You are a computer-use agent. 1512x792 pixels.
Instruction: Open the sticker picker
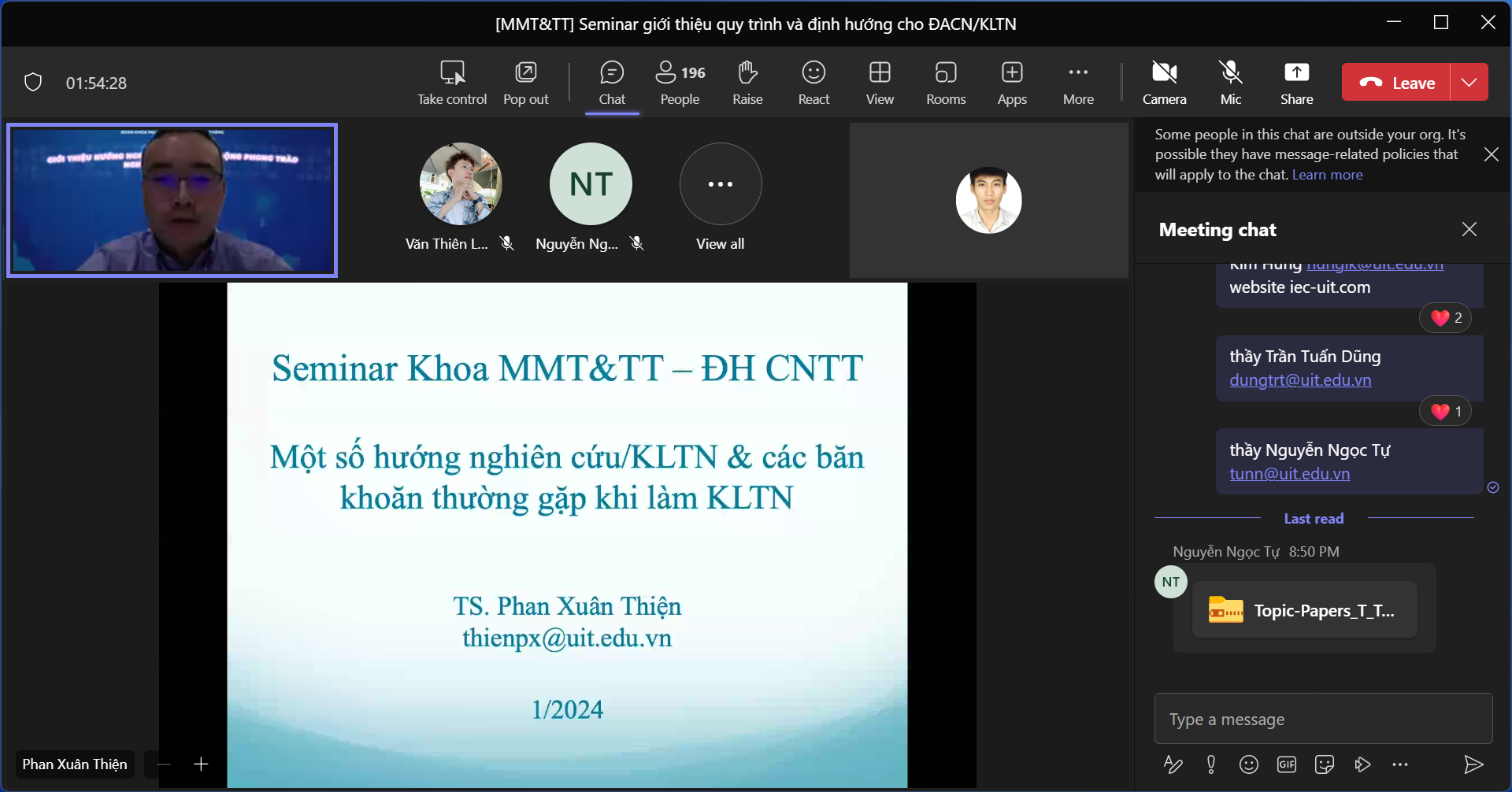pos(1325,764)
